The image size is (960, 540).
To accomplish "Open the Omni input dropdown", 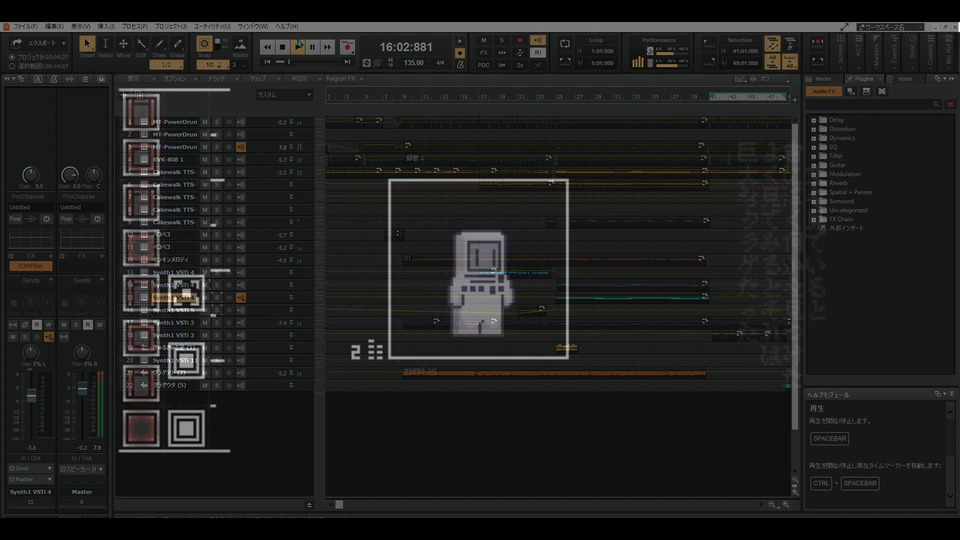I will coord(31,468).
